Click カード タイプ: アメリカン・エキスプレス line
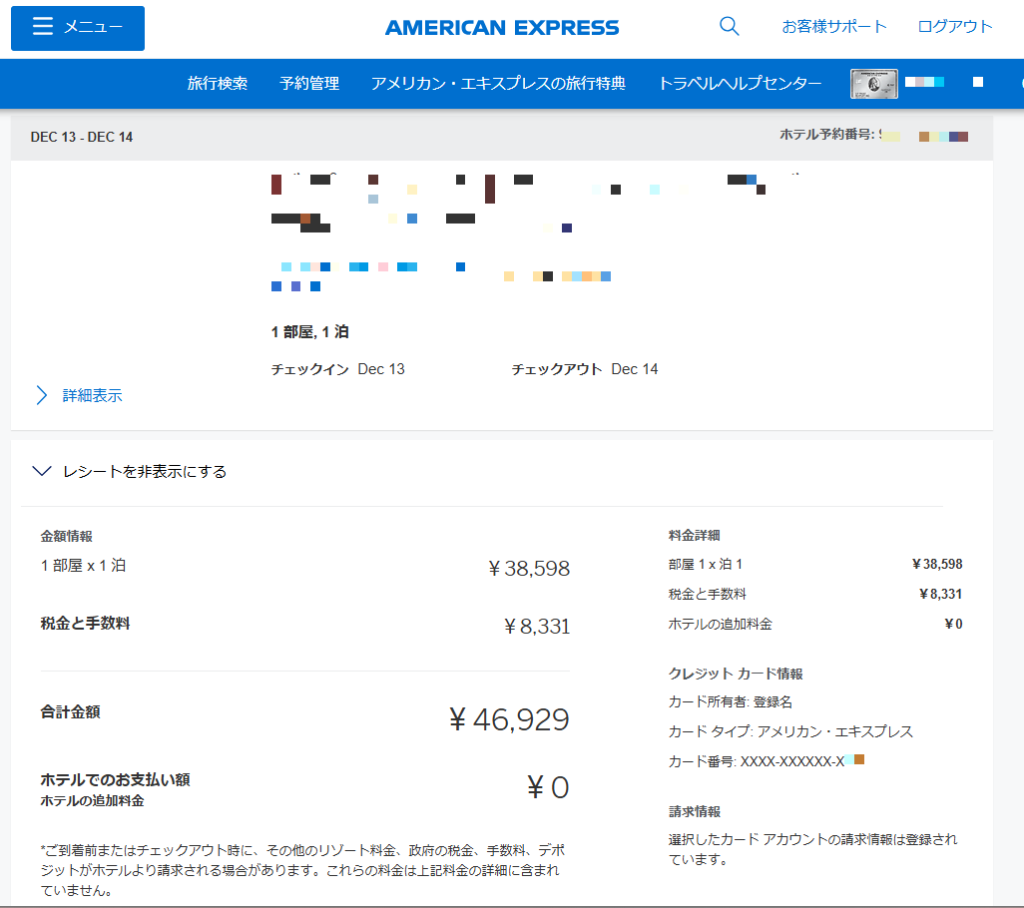1024x908 pixels. (791, 732)
